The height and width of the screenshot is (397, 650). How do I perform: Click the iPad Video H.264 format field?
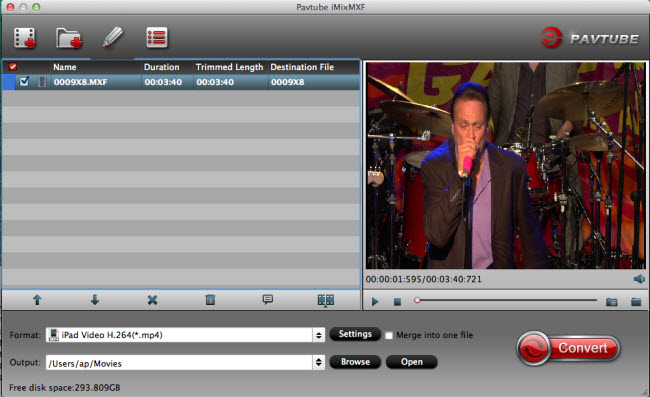(x=179, y=335)
